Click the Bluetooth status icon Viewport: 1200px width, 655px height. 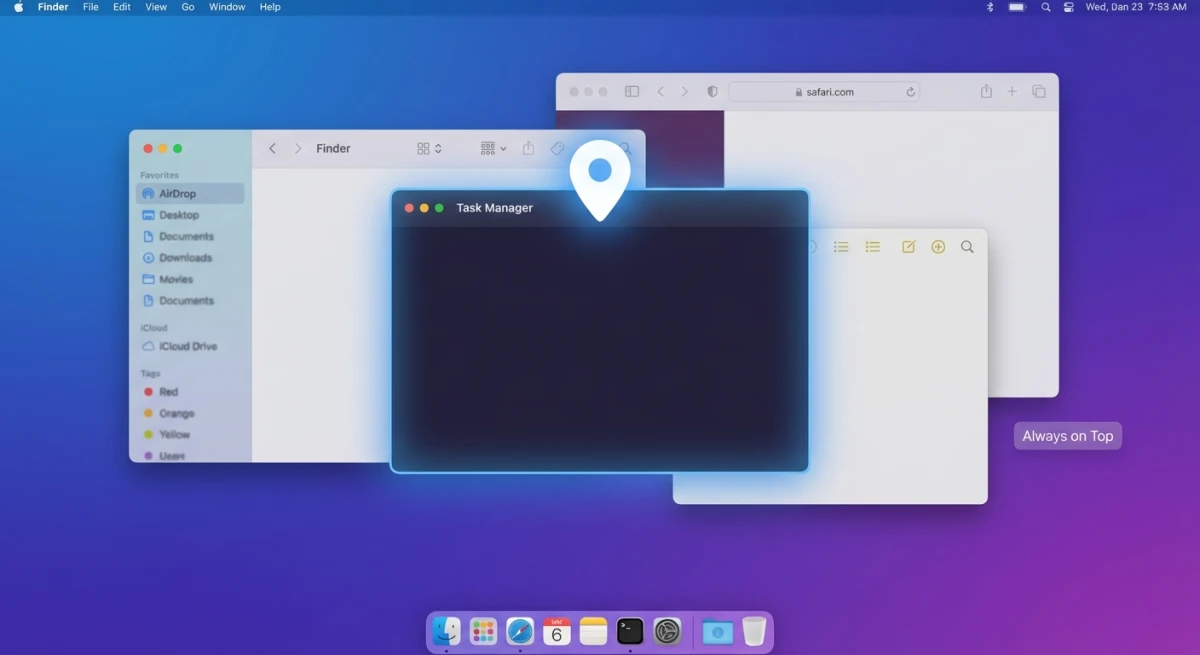990,7
